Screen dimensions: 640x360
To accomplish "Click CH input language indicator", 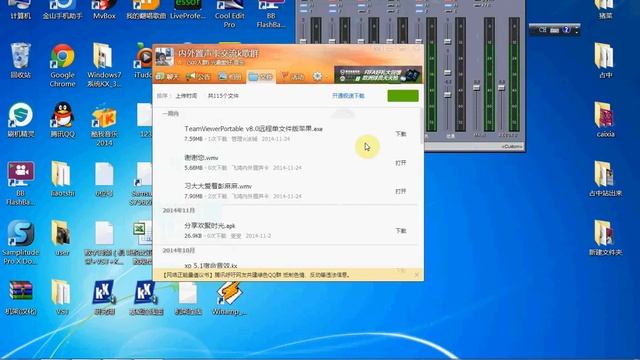I will click(542, 30).
